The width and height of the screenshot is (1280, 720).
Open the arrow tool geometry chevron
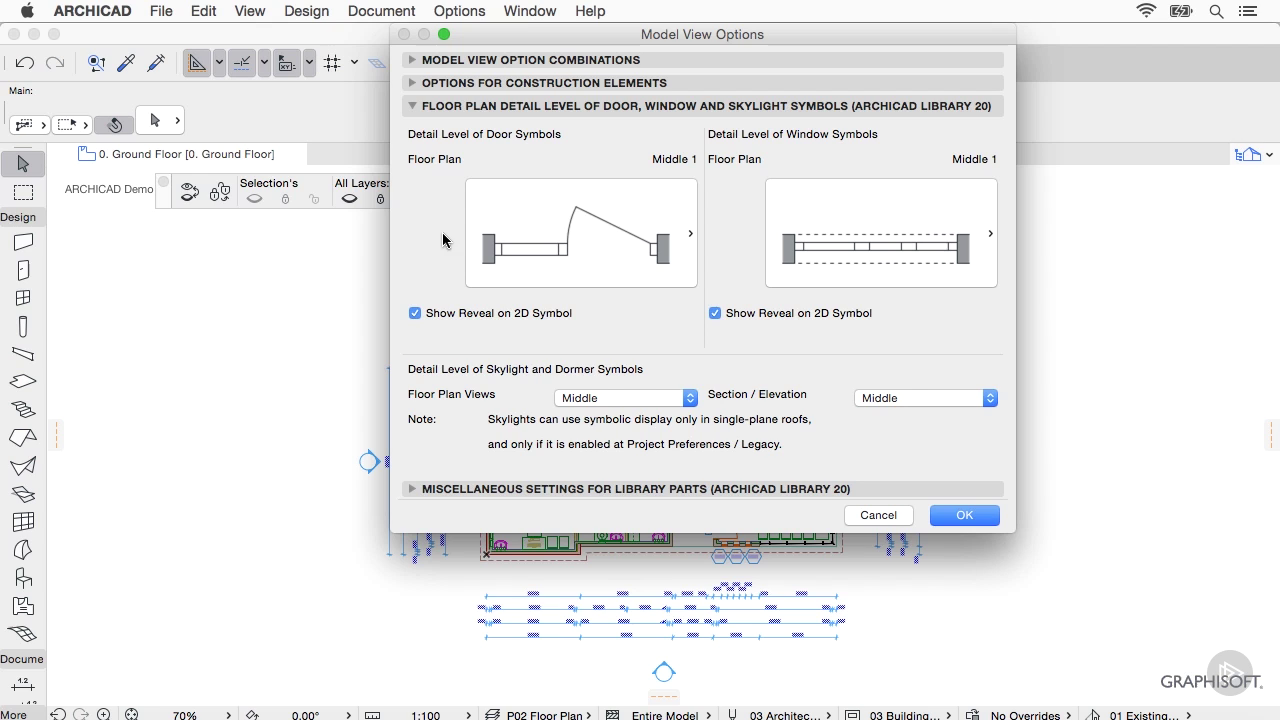pos(177,121)
